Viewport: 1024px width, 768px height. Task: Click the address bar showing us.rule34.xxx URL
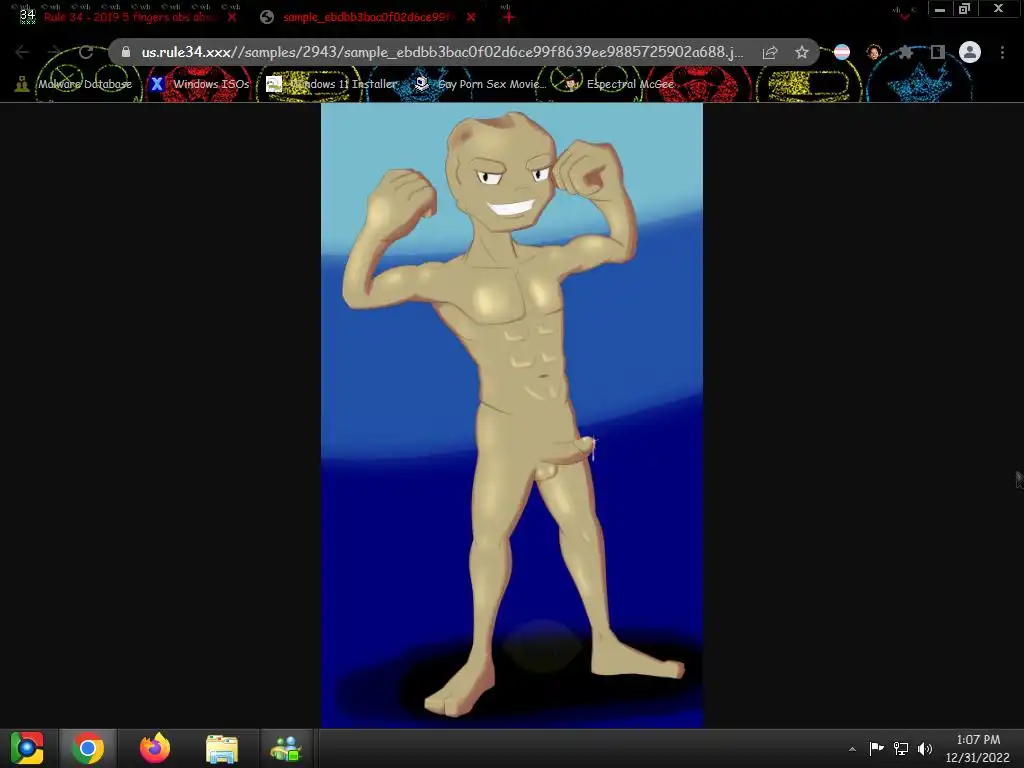tap(442, 52)
